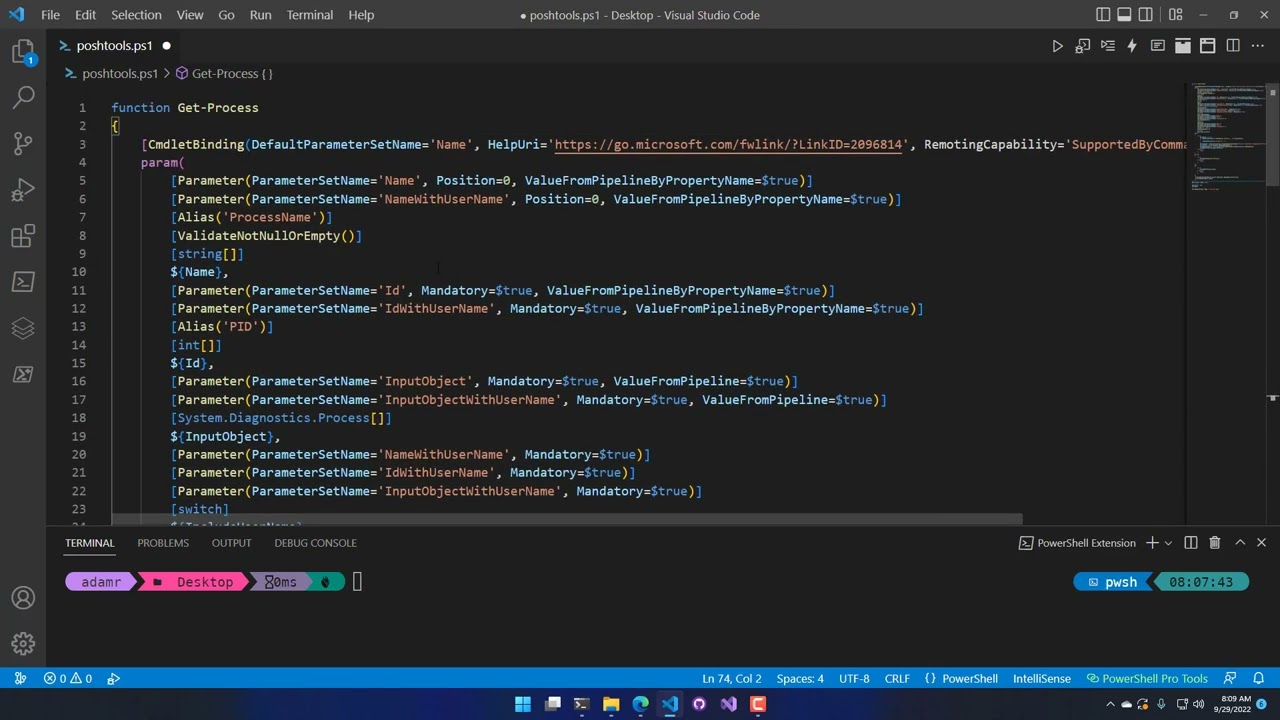
Task: Click the CRLF line ending indicator
Action: (897, 679)
